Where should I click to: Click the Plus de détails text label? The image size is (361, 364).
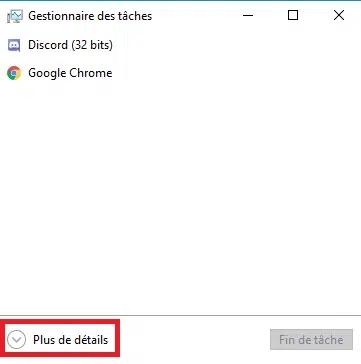pyautogui.click(x=70, y=340)
